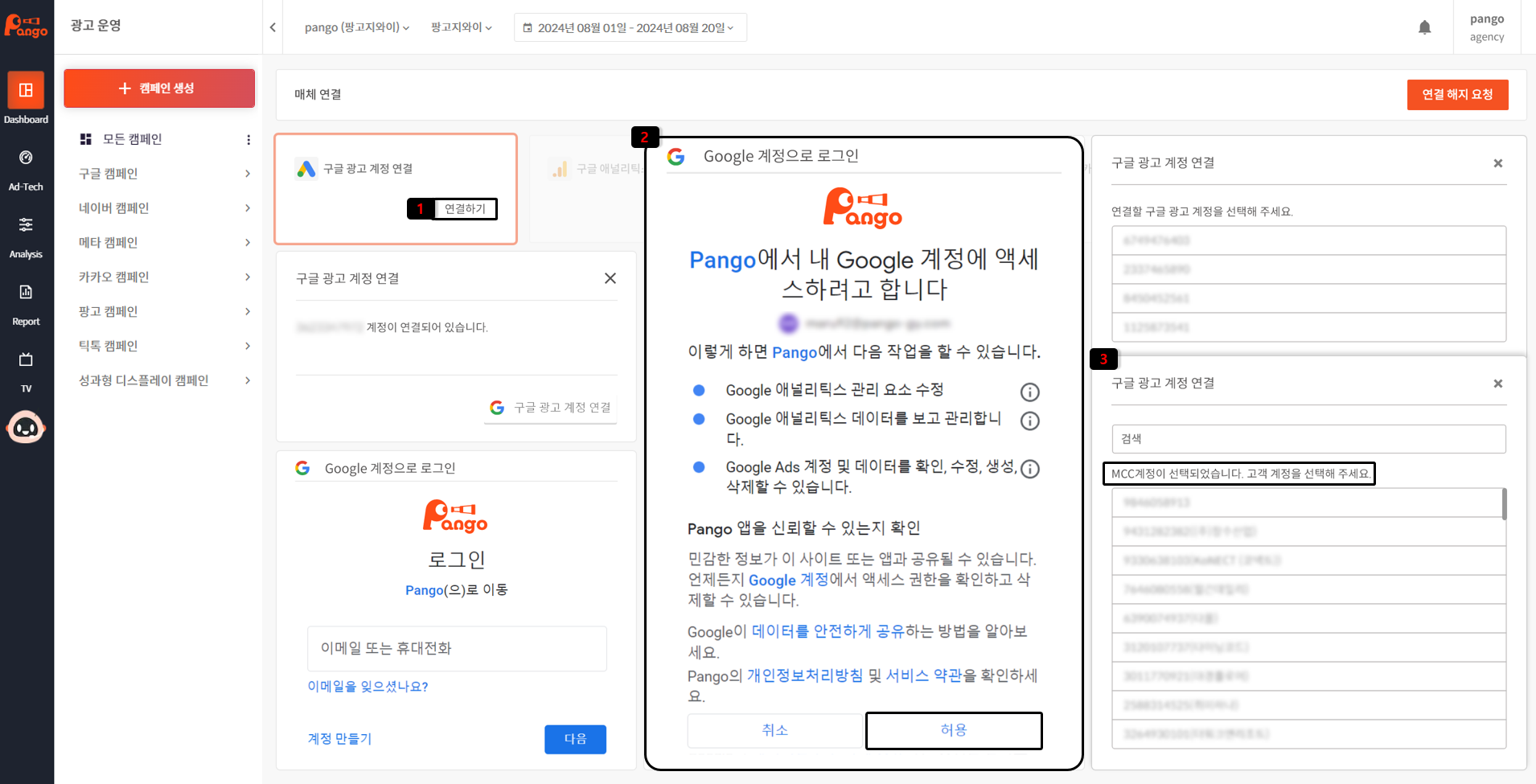Open the chatbot robot avatar
Image resolution: width=1536 pixels, height=784 pixels.
click(26, 428)
